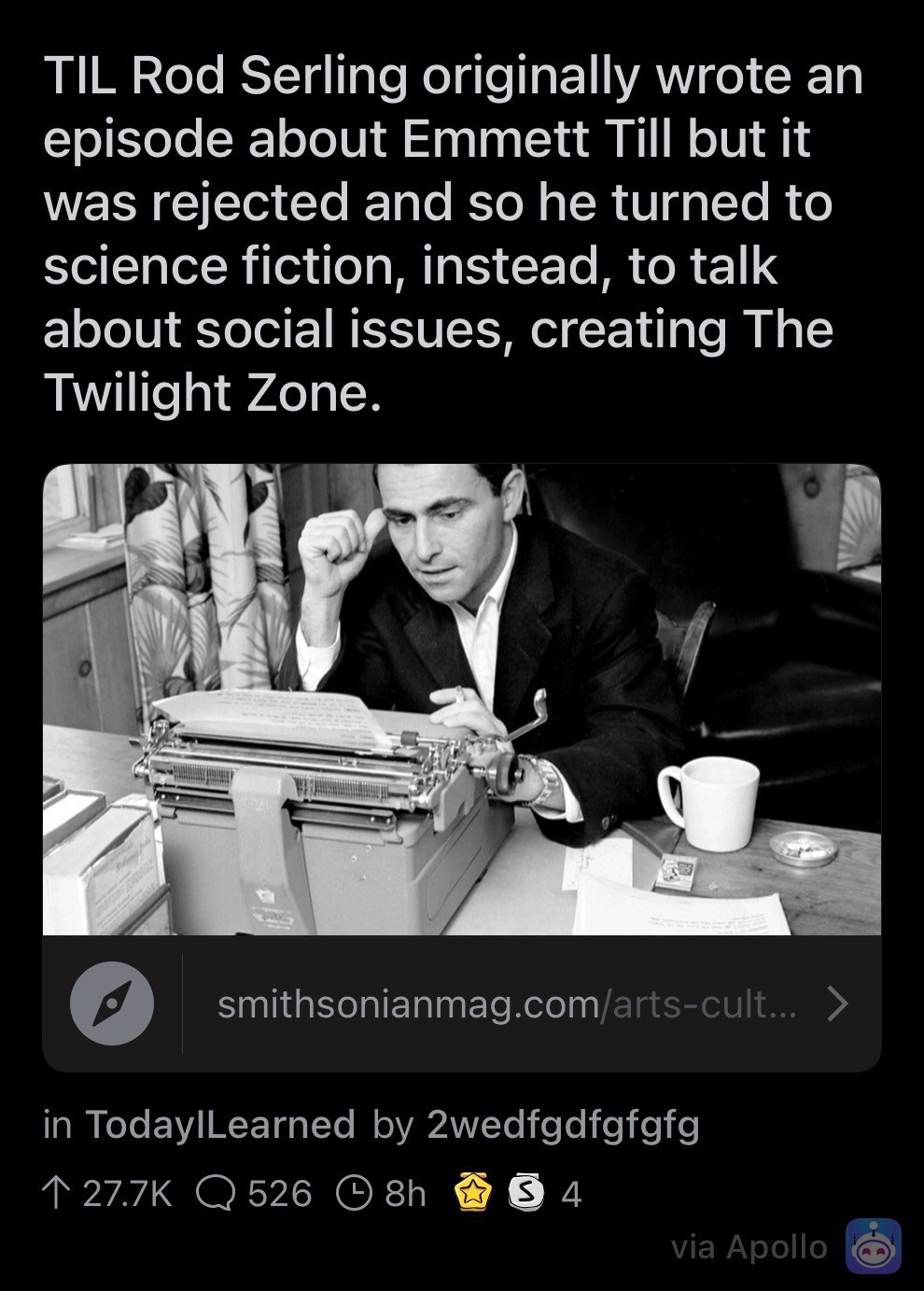The width and height of the screenshot is (924, 1291).
Task: Tap the TIL Rod Serling post title
Action: (454, 233)
